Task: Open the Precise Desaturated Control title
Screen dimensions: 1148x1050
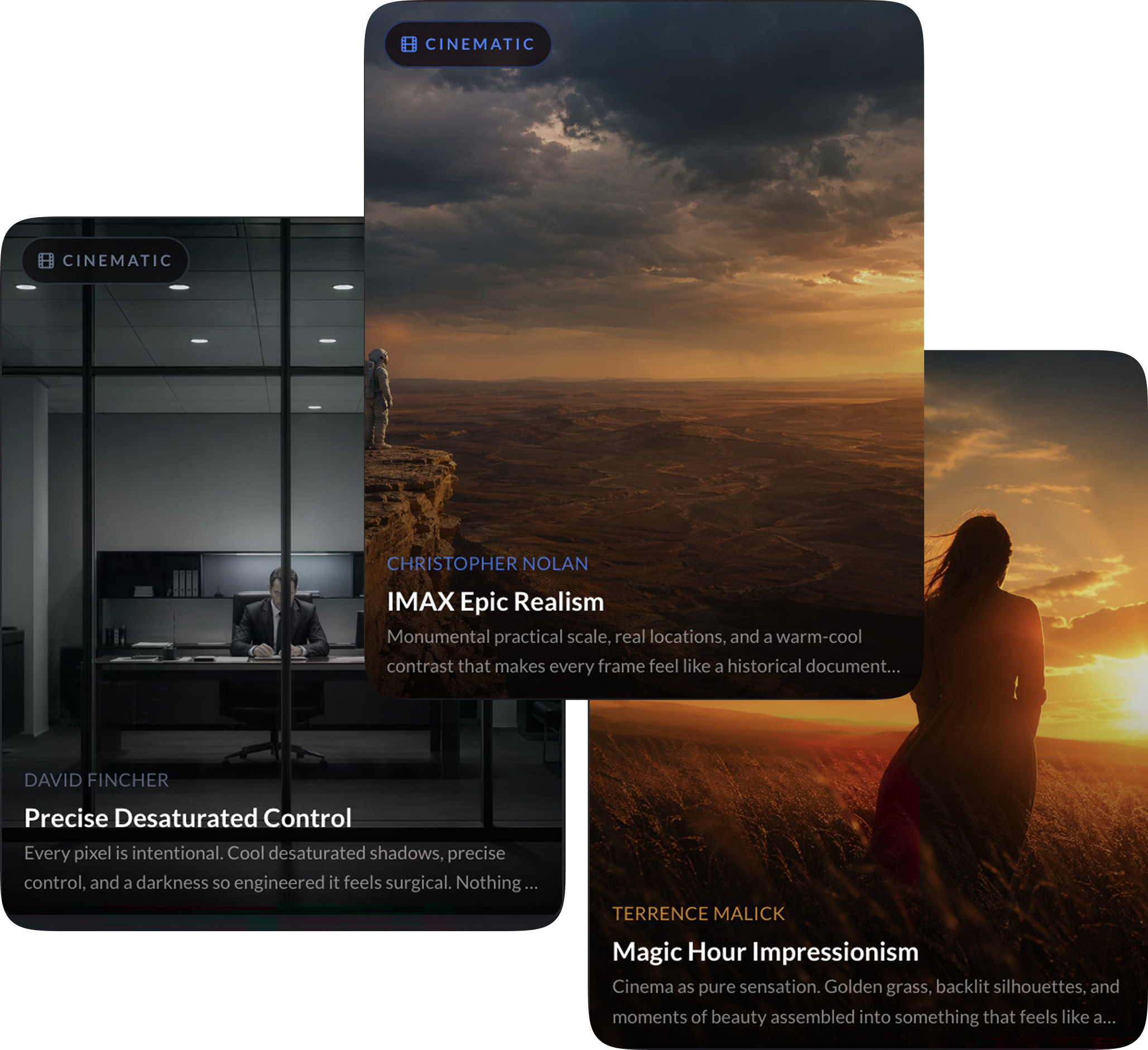Action: [x=188, y=818]
